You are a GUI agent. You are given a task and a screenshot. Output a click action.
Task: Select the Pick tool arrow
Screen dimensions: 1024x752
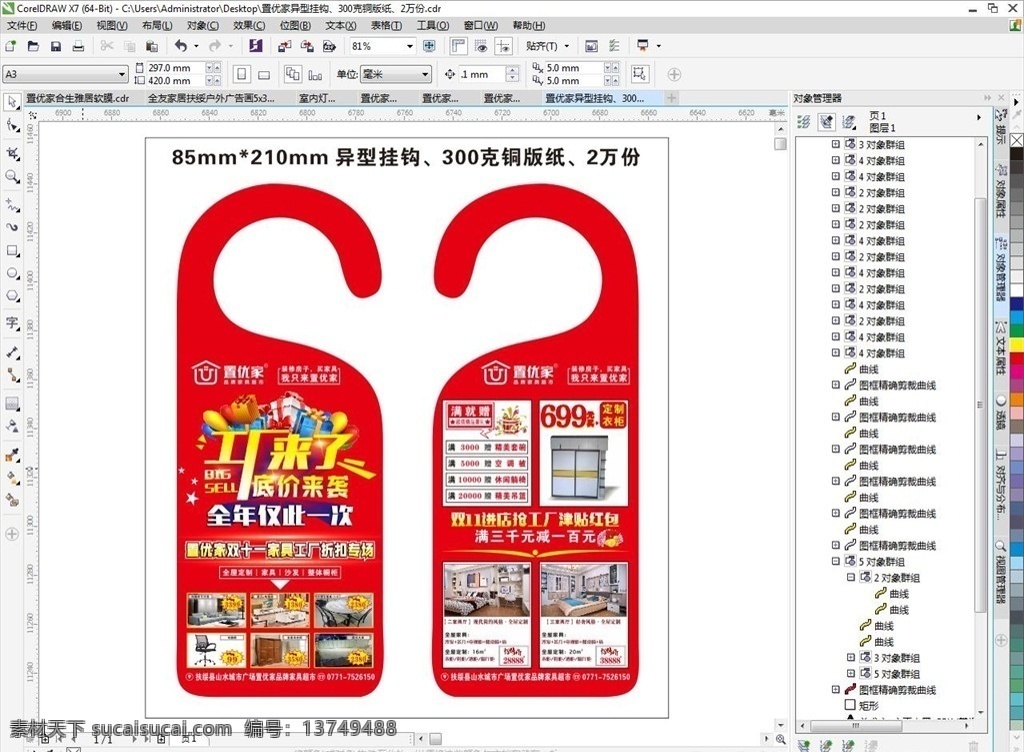(12, 102)
